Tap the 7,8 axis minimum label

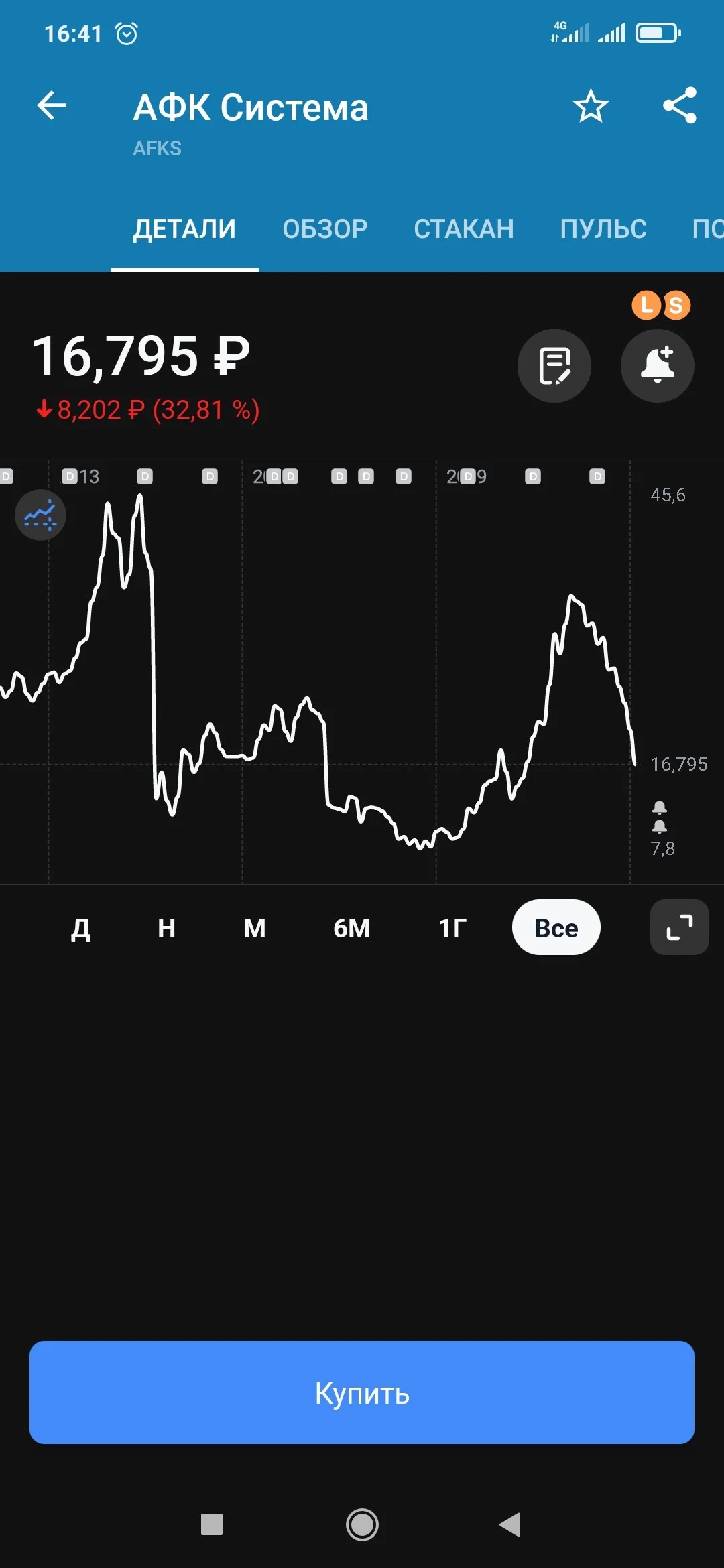663,849
